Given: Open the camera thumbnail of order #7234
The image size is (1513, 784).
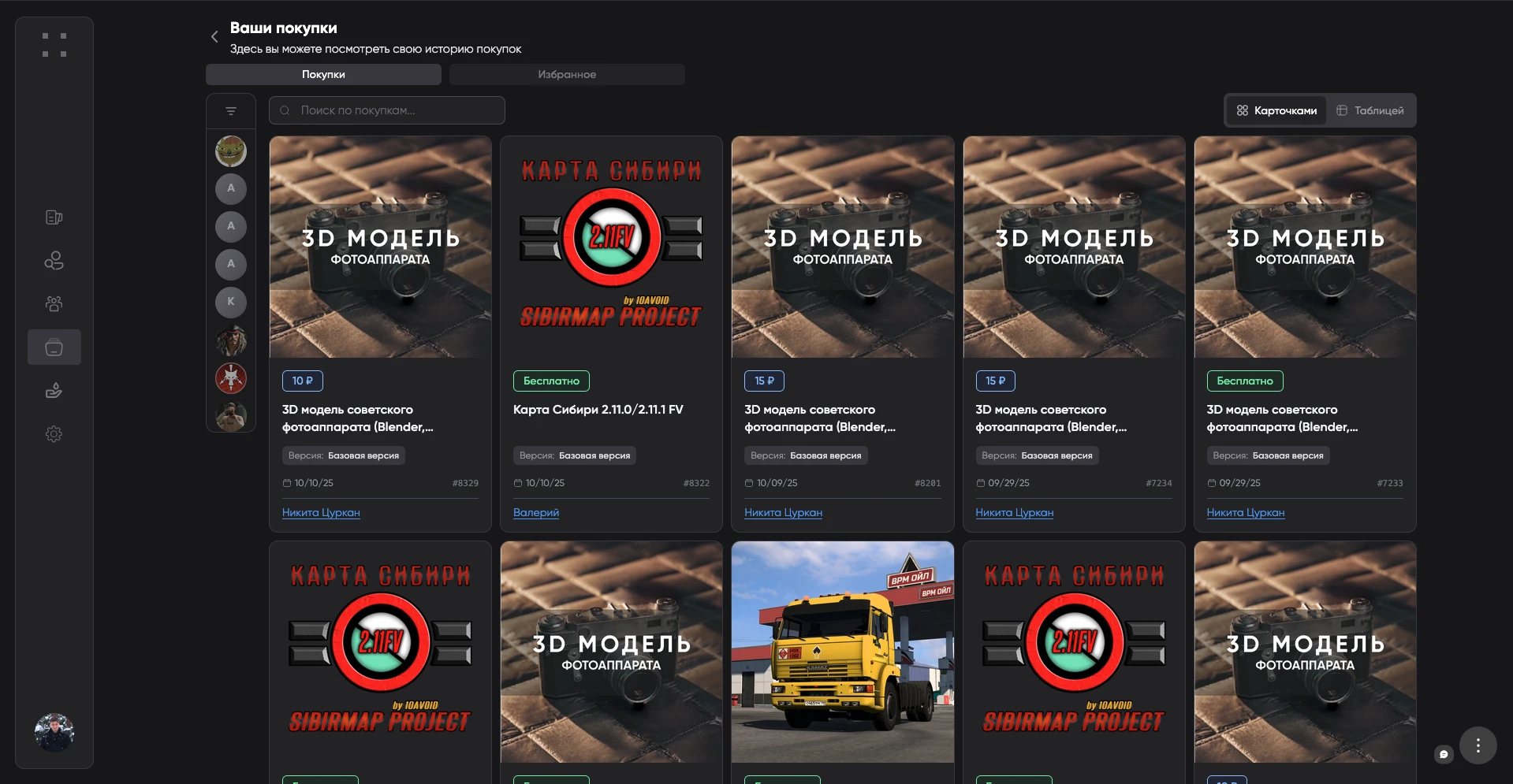Looking at the screenshot, I should click(x=1074, y=247).
